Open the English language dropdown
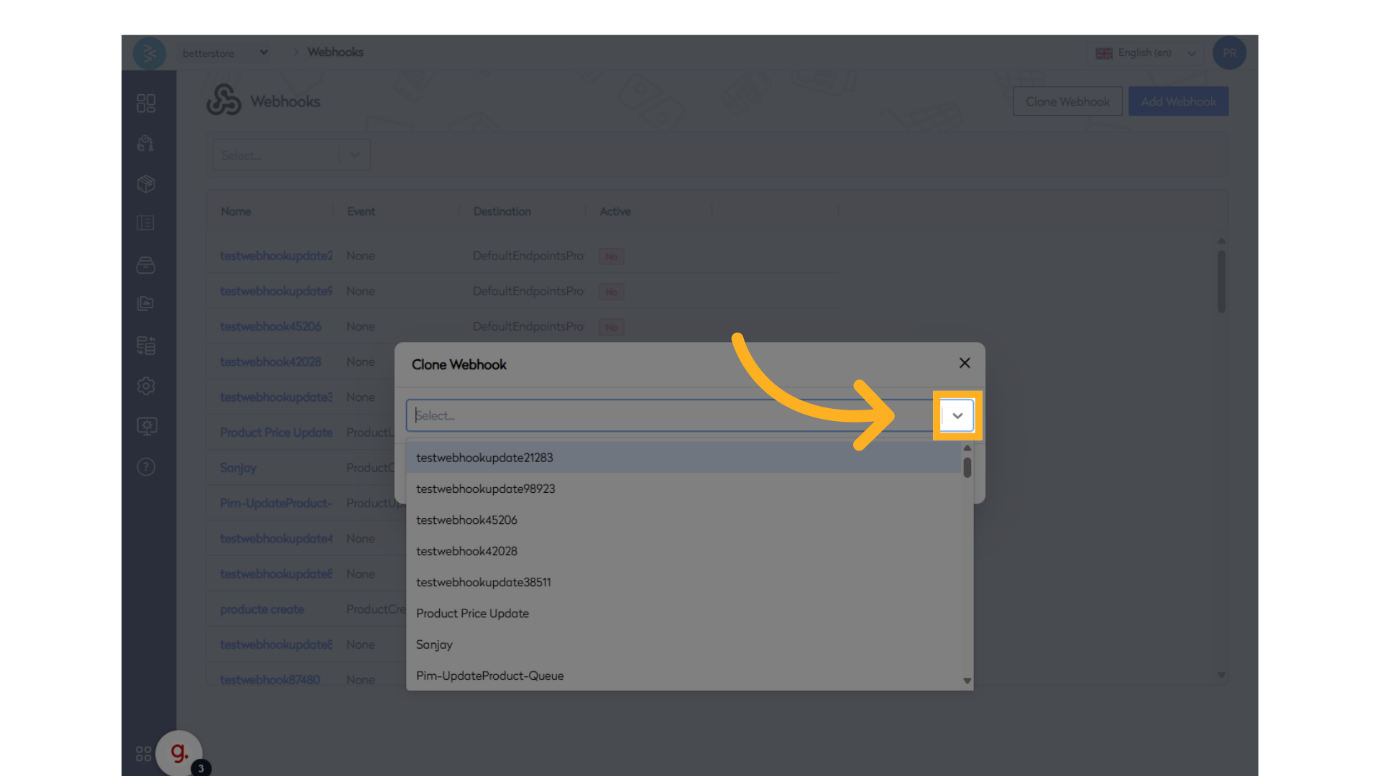This screenshot has width=1380, height=776. (1146, 53)
